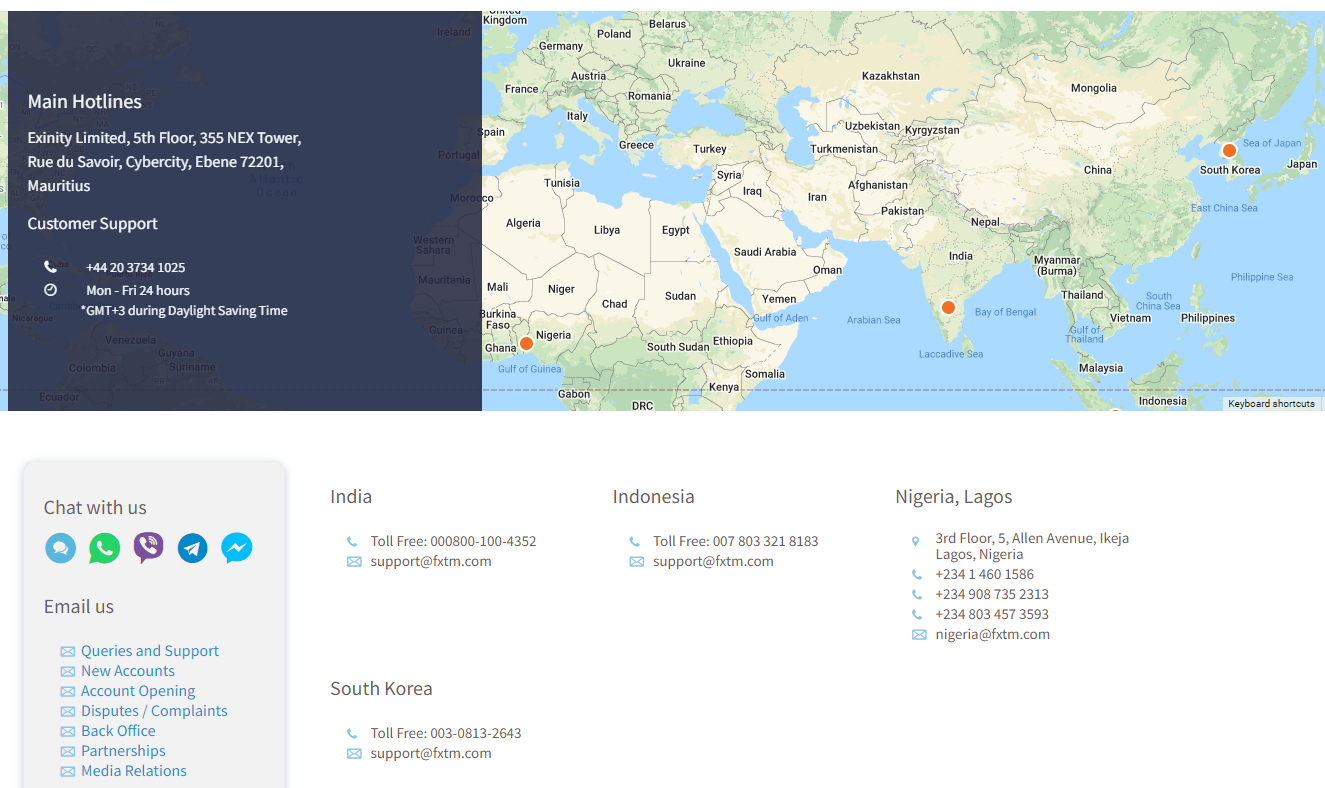This screenshot has height=788, width=1325.
Task: Click phone icon in Main Hotlines panel
Action: point(50,267)
